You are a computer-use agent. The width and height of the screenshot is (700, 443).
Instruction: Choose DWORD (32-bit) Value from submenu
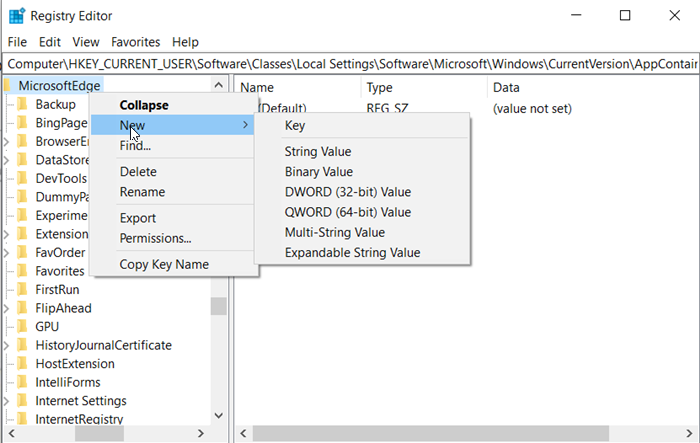[x=347, y=192]
